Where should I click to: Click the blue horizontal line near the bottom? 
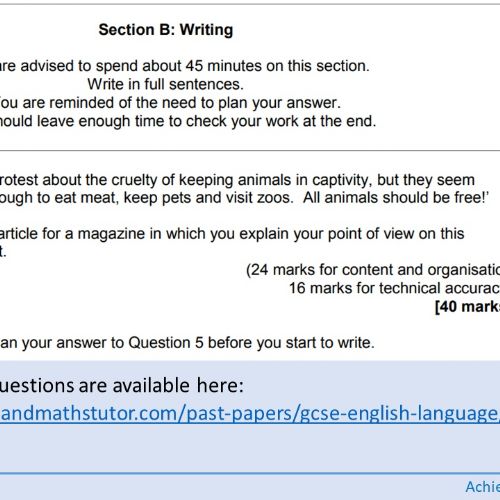[x=250, y=473]
